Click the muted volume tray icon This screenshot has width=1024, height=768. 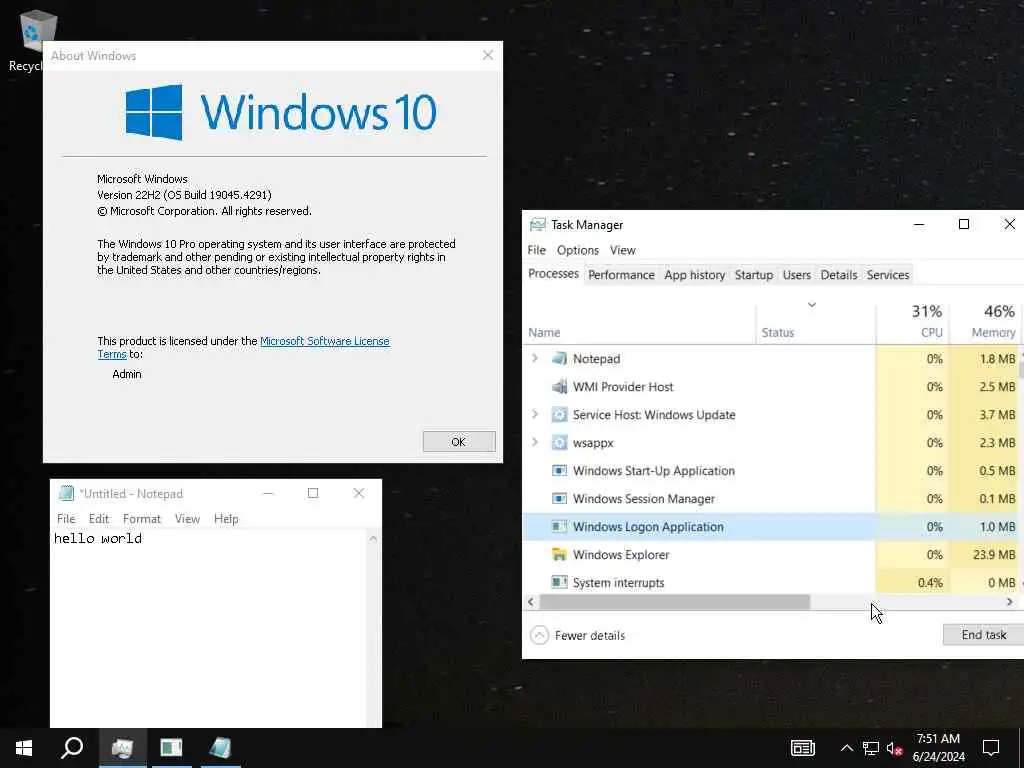(x=894, y=748)
